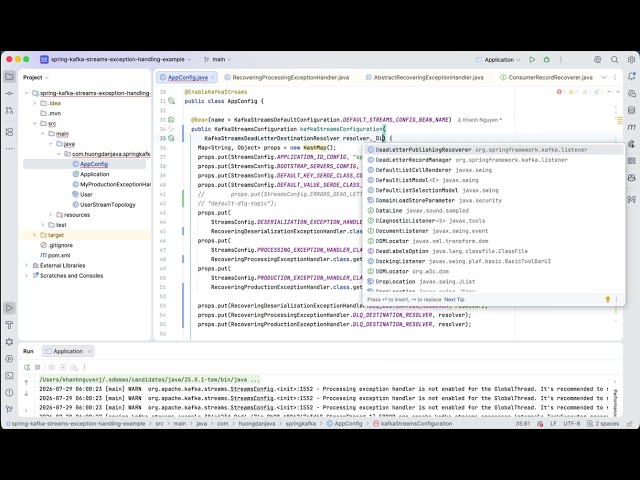This screenshot has height=480, width=640.
Task: Open .gitignore file in tree
Action: 56,245
